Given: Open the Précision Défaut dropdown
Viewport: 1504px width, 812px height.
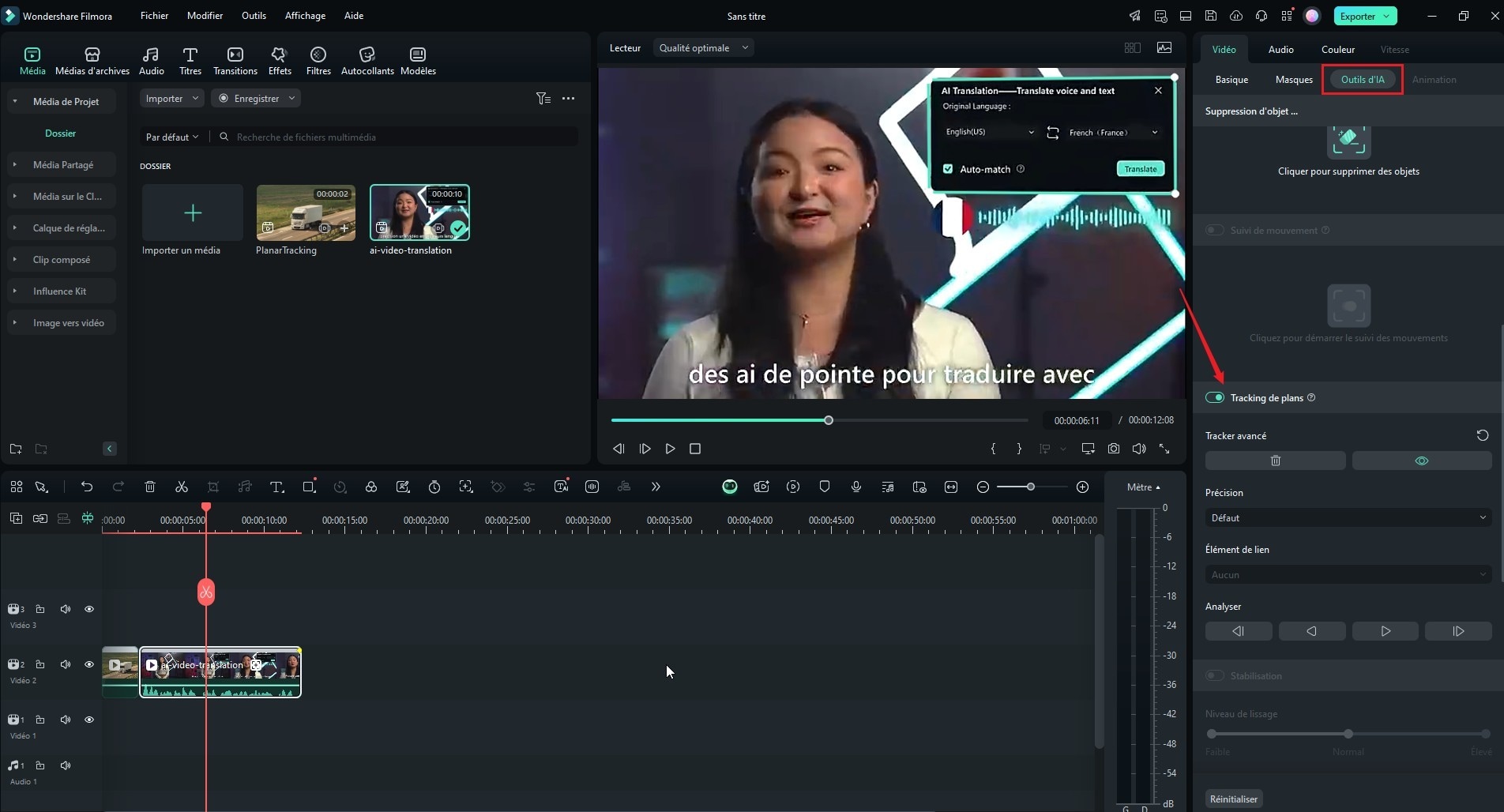Looking at the screenshot, I should tap(1348, 517).
